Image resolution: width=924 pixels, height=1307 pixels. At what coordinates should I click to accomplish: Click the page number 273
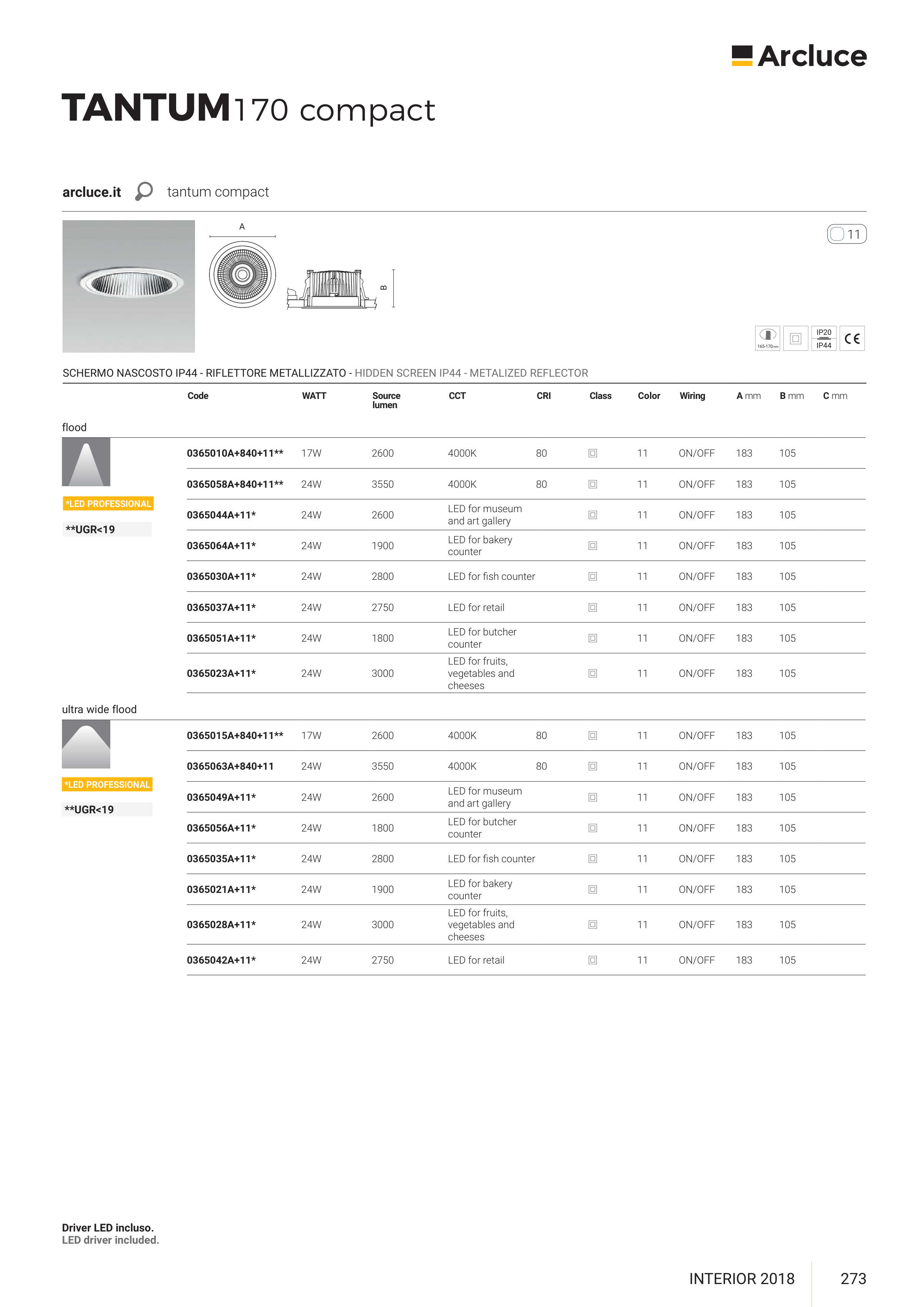[853, 1279]
